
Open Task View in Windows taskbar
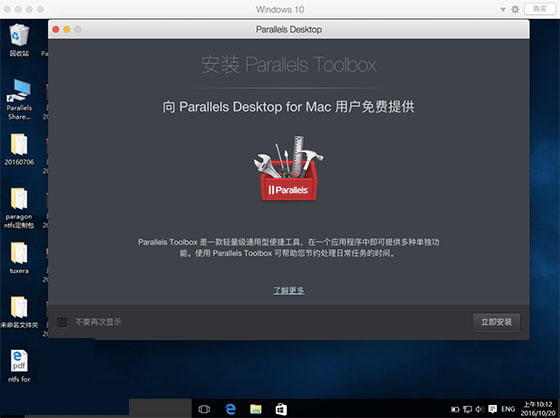[x=204, y=409]
